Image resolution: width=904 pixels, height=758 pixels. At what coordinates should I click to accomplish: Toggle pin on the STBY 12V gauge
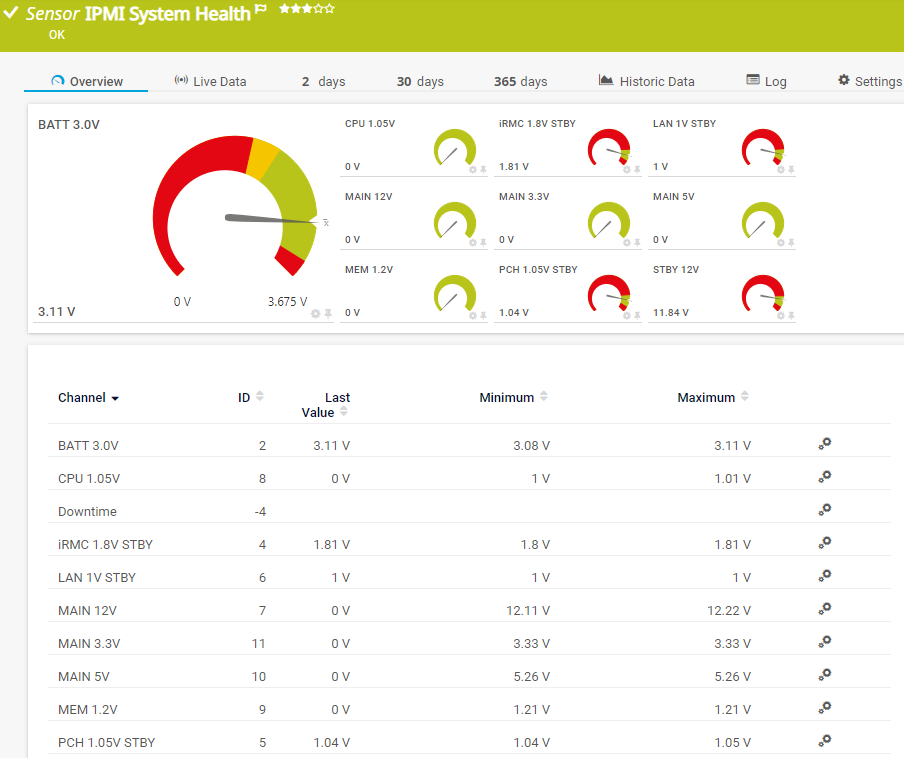point(792,315)
